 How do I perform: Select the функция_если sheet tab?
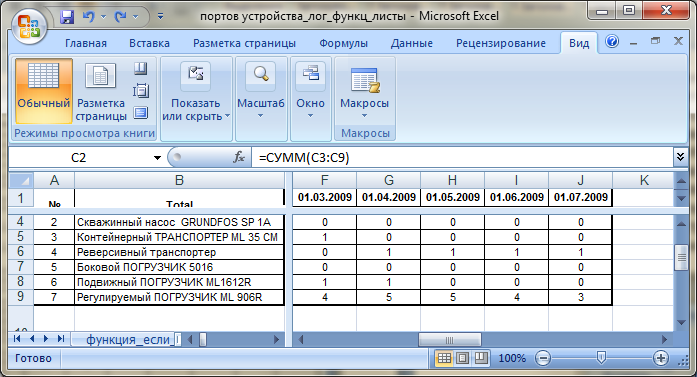click(129, 340)
